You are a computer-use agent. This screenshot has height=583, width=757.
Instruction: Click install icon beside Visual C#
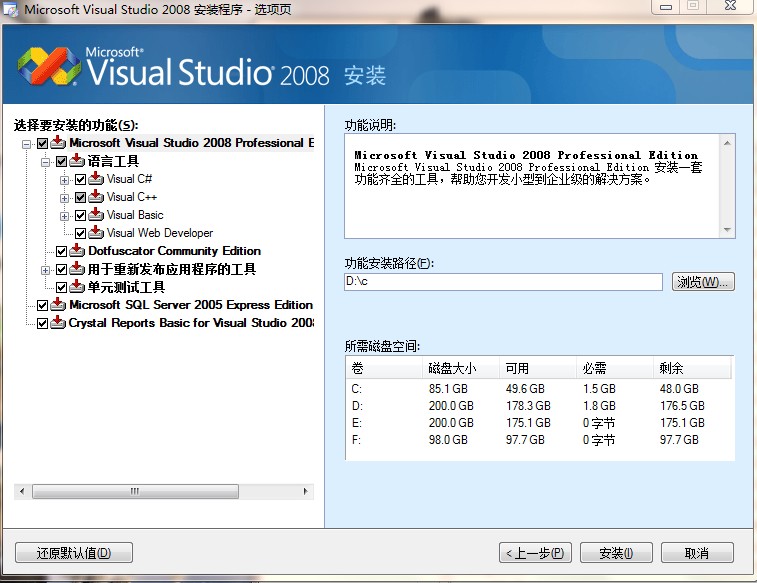(x=96, y=179)
